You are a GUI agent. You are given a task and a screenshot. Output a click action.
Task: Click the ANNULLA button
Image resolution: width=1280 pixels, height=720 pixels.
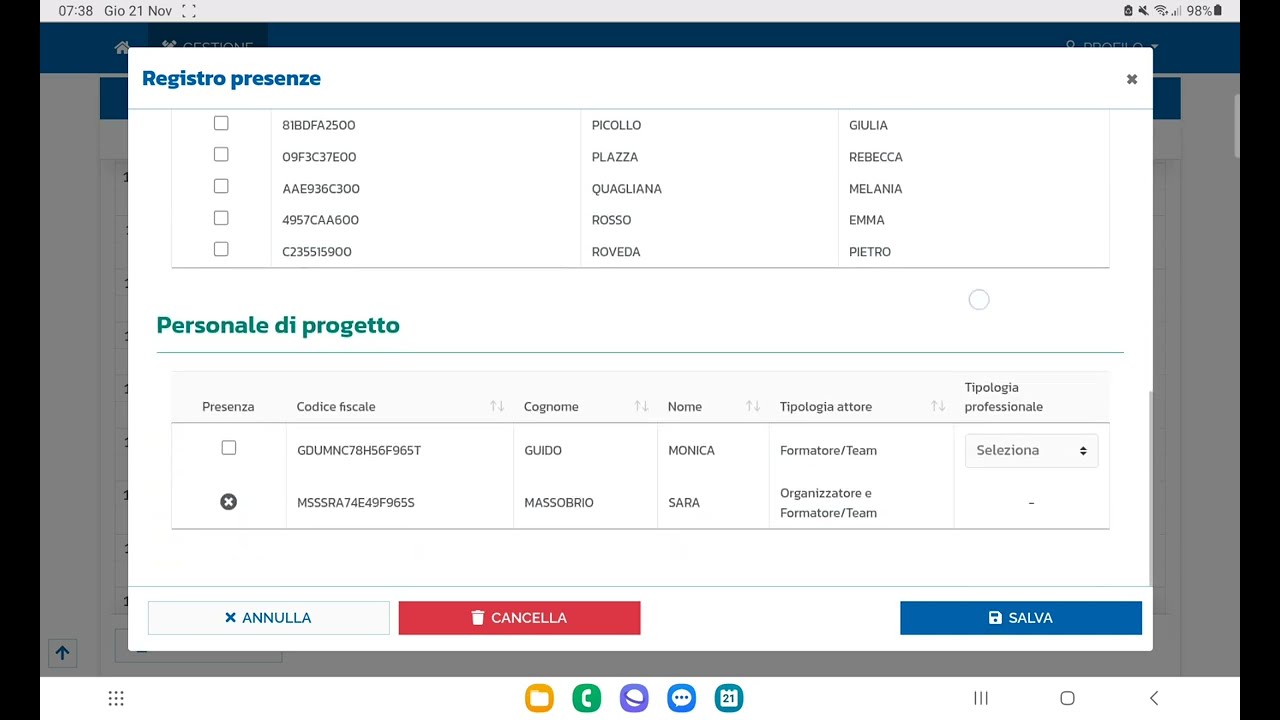[x=268, y=618]
